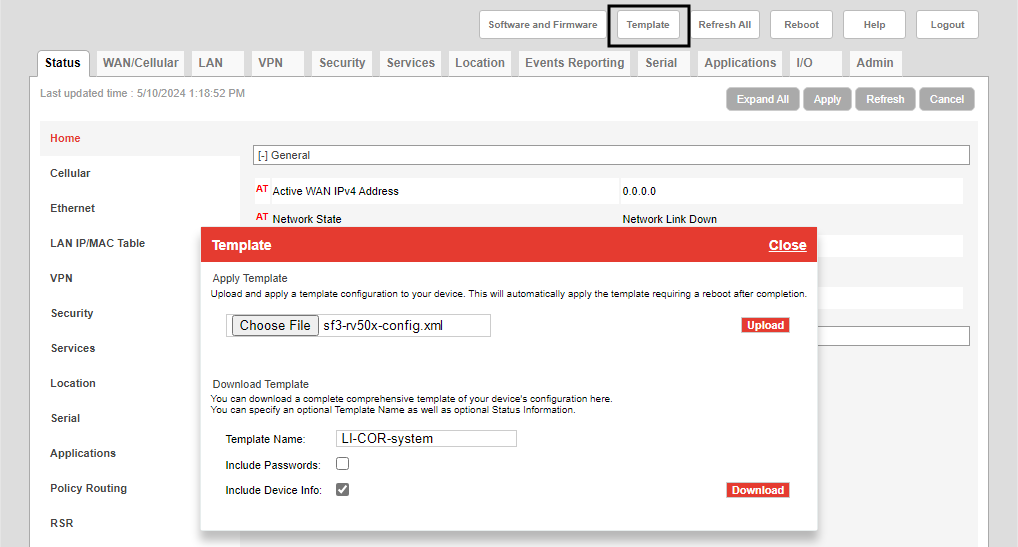Click the Expand All button
This screenshot has width=1018, height=547.
click(x=762, y=99)
